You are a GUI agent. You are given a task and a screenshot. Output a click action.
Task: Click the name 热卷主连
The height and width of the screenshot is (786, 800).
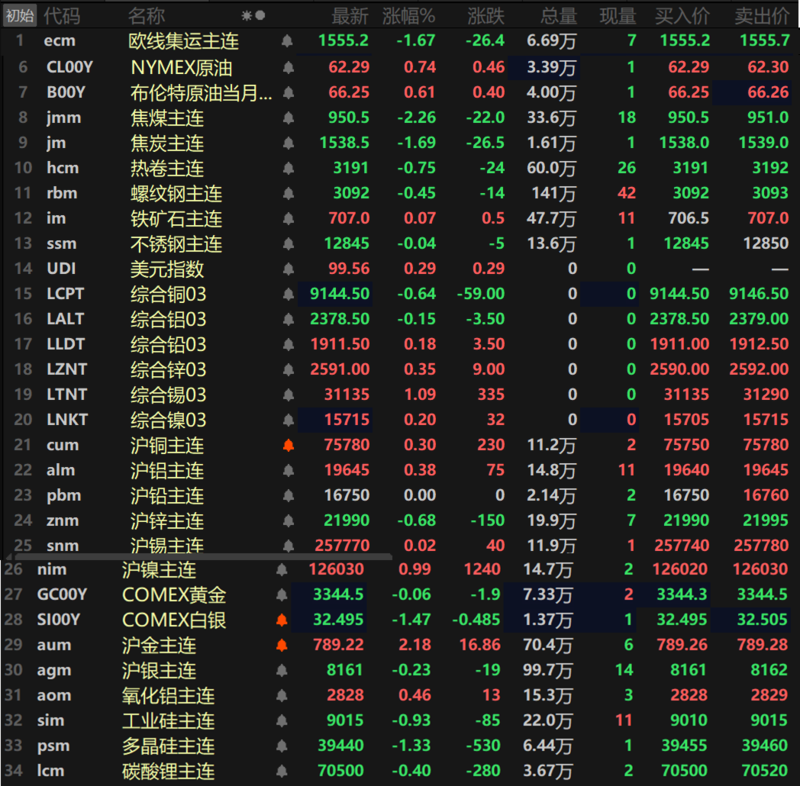(167, 168)
